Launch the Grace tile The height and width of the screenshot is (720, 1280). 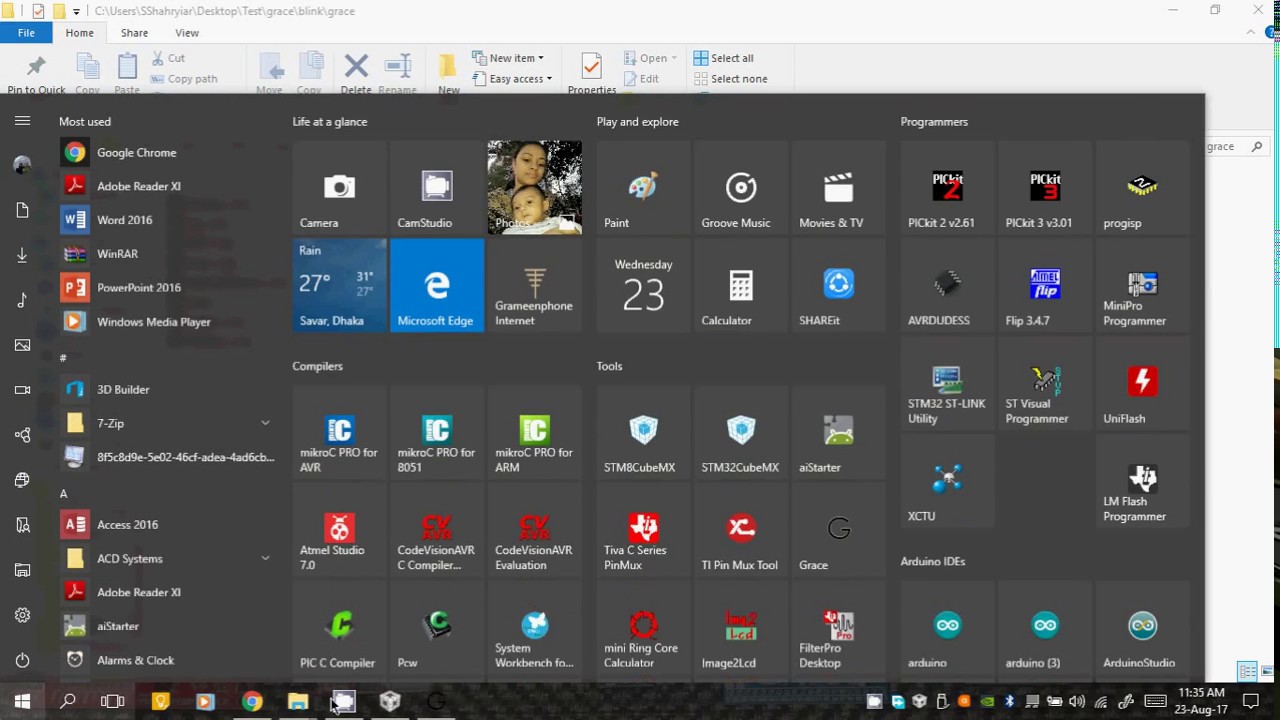coord(839,530)
